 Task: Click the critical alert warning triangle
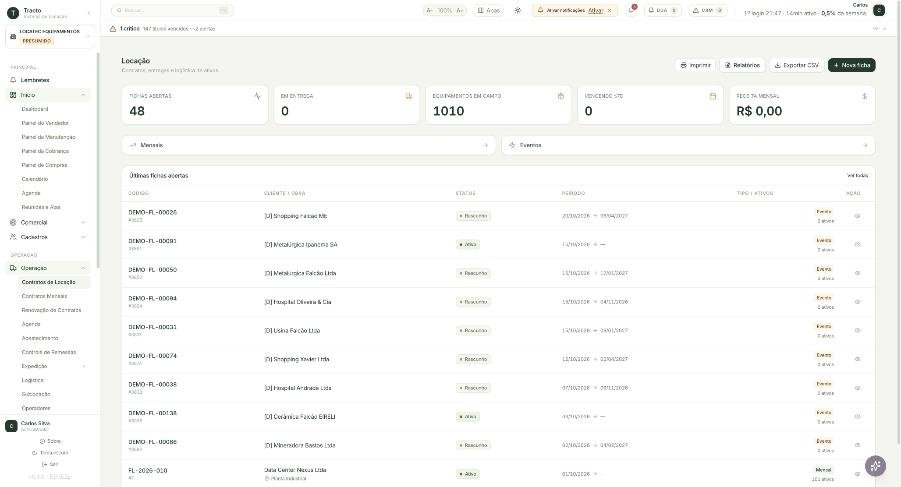[x=113, y=28]
